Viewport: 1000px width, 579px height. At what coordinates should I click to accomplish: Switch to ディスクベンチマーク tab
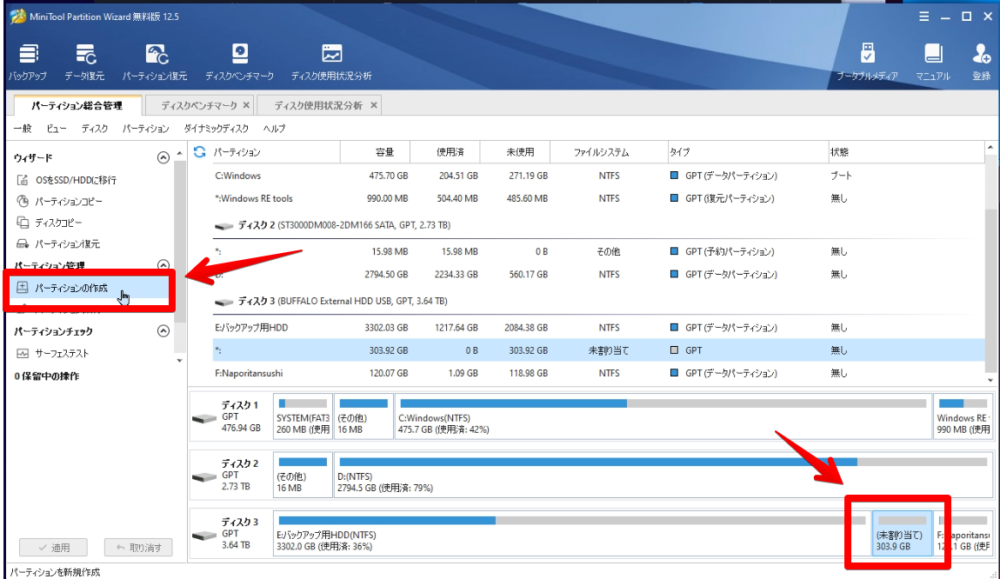[198, 105]
